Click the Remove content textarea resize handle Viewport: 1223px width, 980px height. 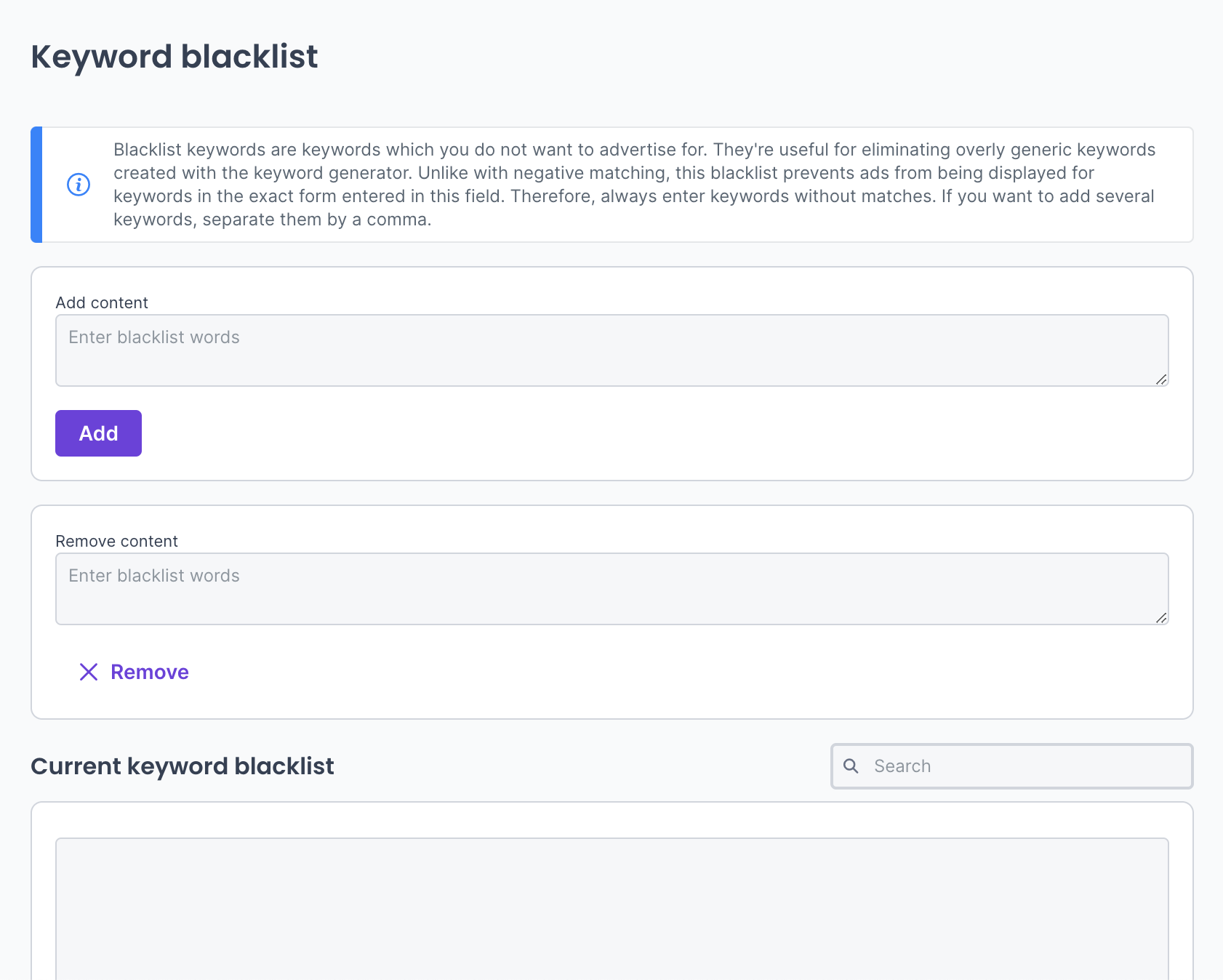click(x=1161, y=618)
